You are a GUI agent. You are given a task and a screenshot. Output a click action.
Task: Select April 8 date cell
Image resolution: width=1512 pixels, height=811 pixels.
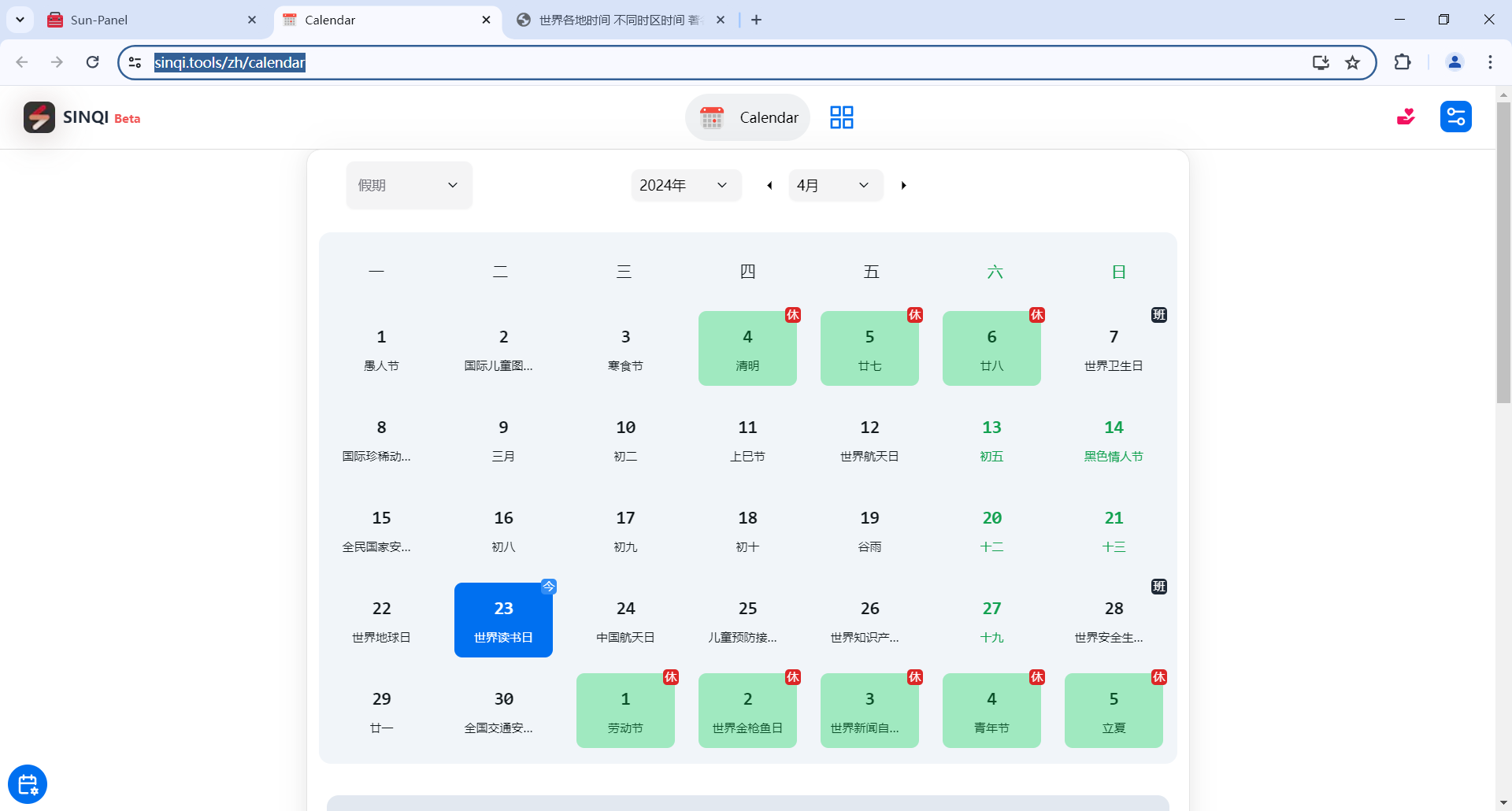coord(381,439)
